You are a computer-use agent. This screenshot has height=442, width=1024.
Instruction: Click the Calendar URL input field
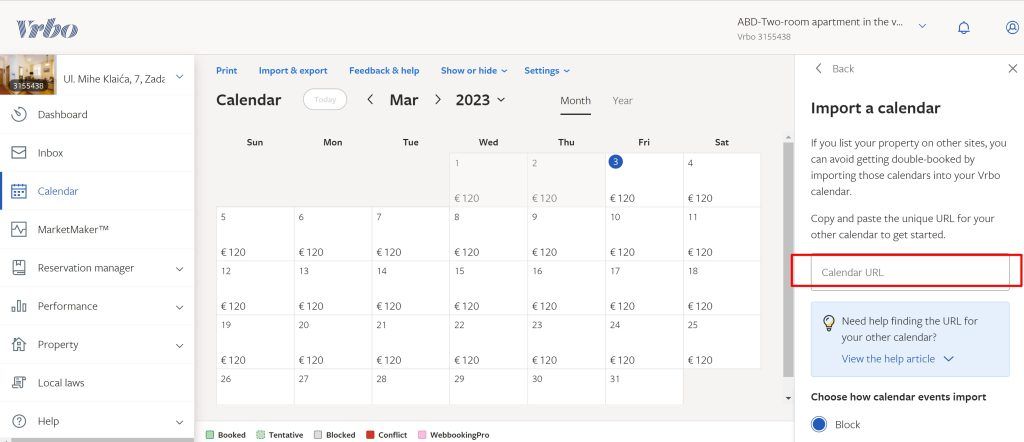pos(910,272)
